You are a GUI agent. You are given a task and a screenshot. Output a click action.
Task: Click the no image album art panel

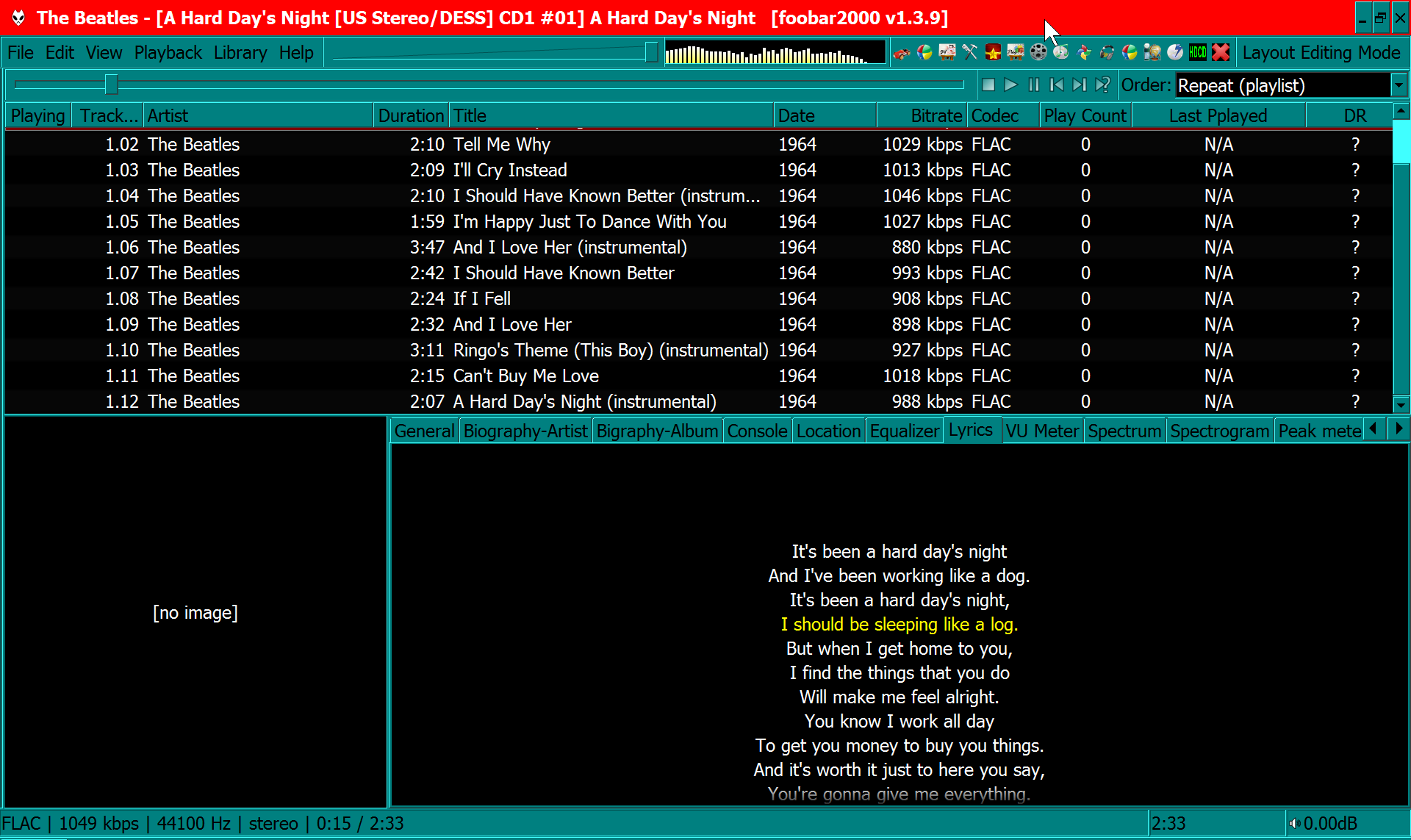pyautogui.click(x=195, y=612)
